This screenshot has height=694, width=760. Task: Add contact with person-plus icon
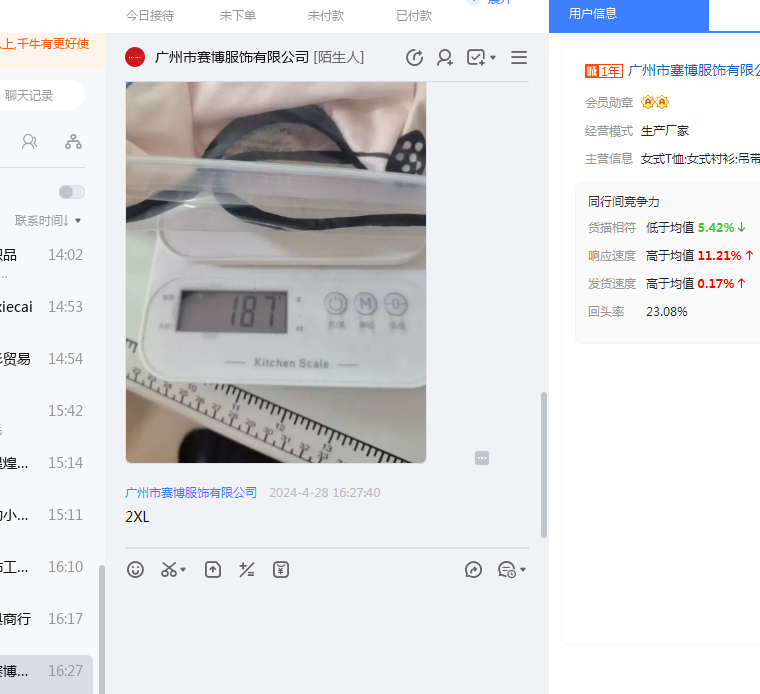pyautogui.click(x=445, y=58)
